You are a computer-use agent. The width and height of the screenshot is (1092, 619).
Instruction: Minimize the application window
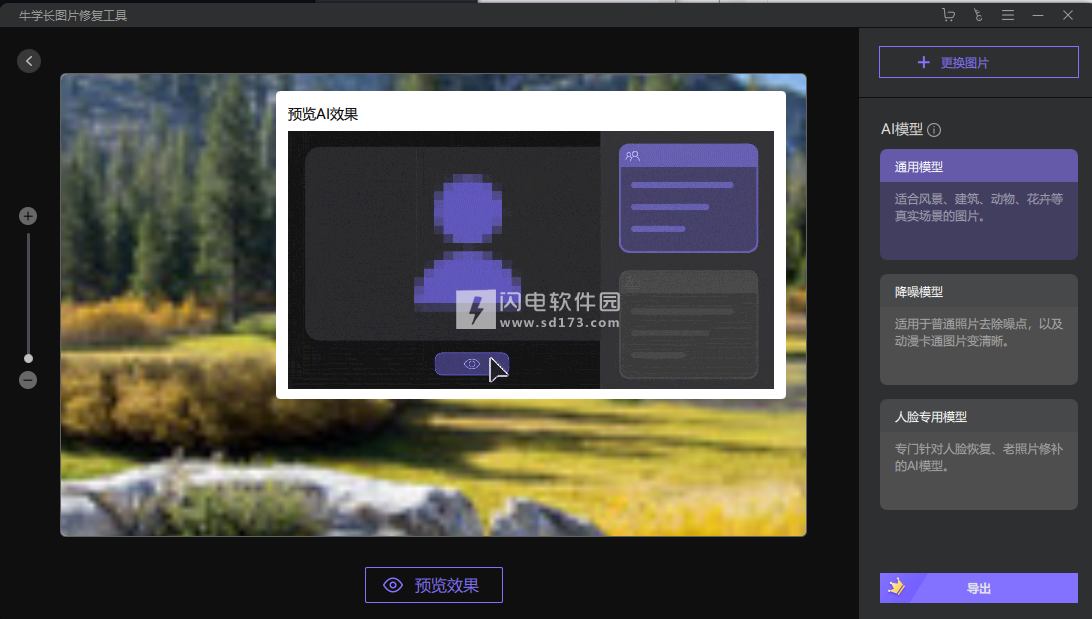(1038, 15)
